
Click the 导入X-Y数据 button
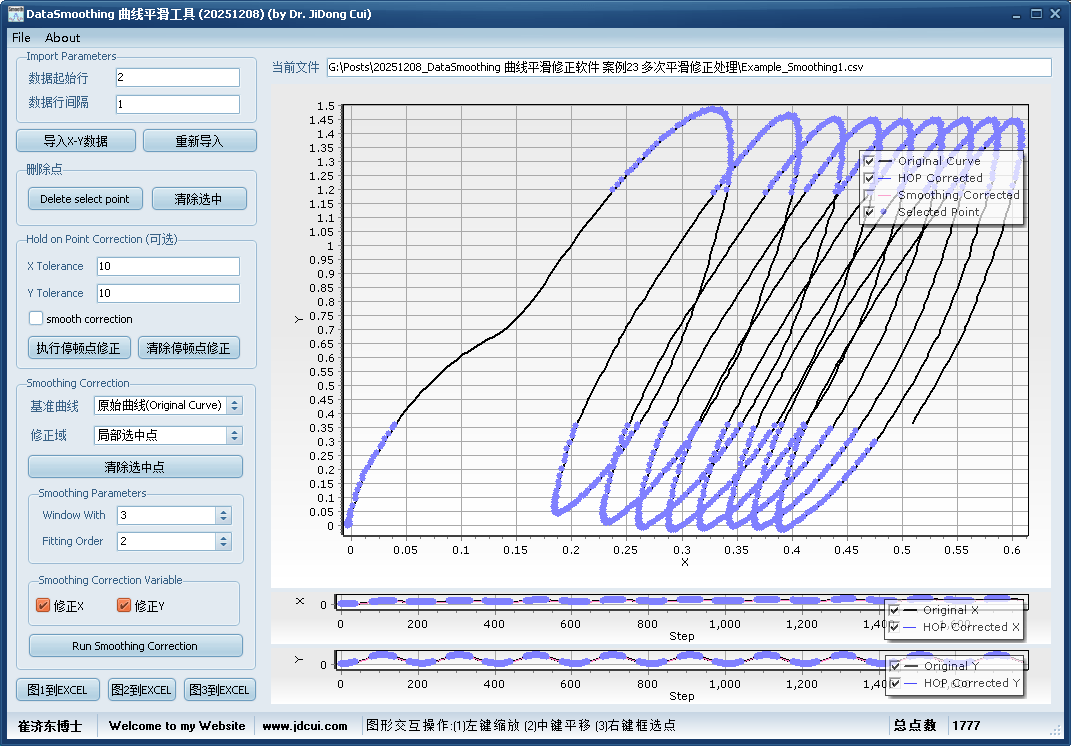click(76, 141)
